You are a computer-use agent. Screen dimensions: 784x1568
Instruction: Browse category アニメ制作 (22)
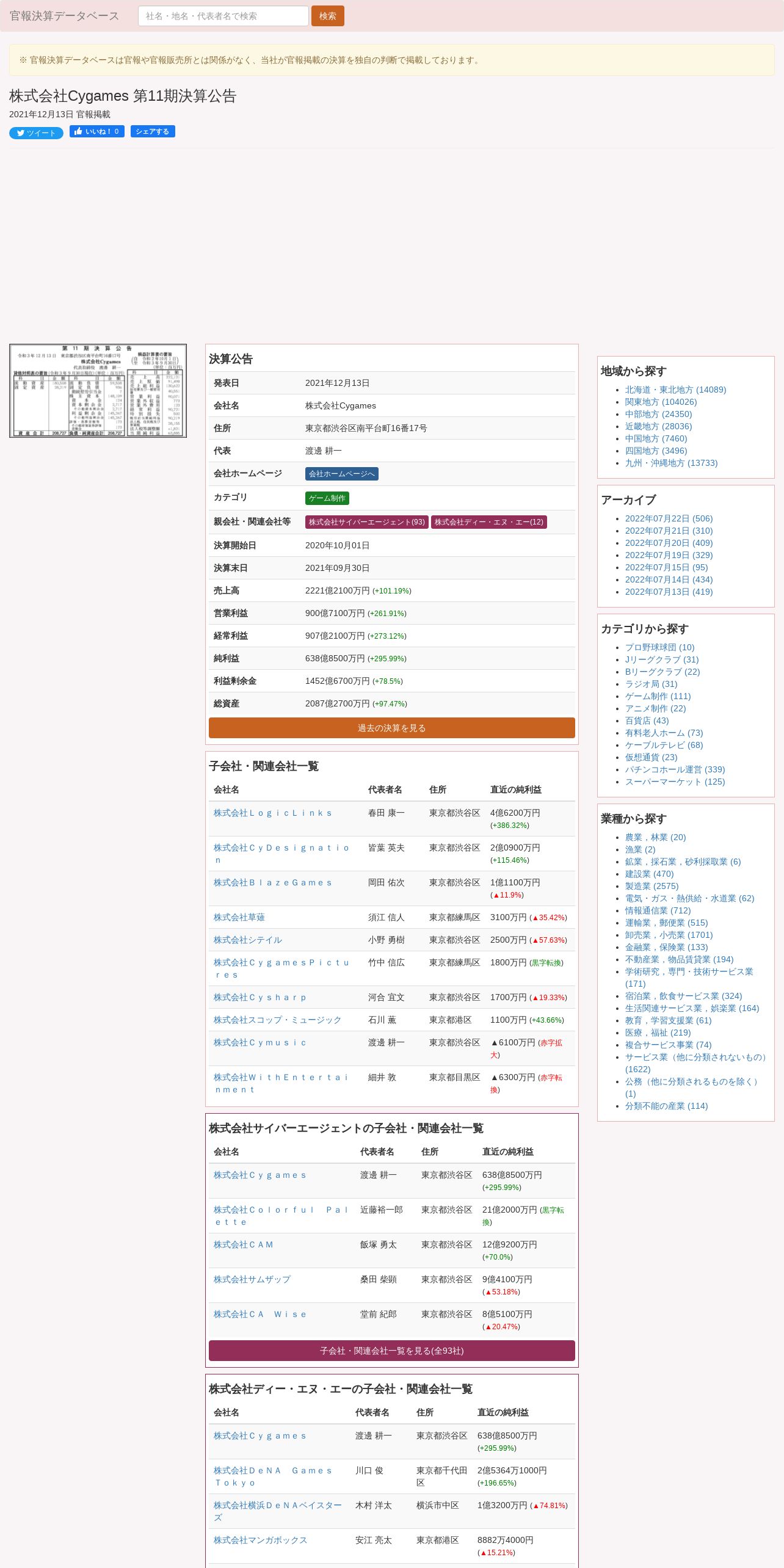[655, 708]
